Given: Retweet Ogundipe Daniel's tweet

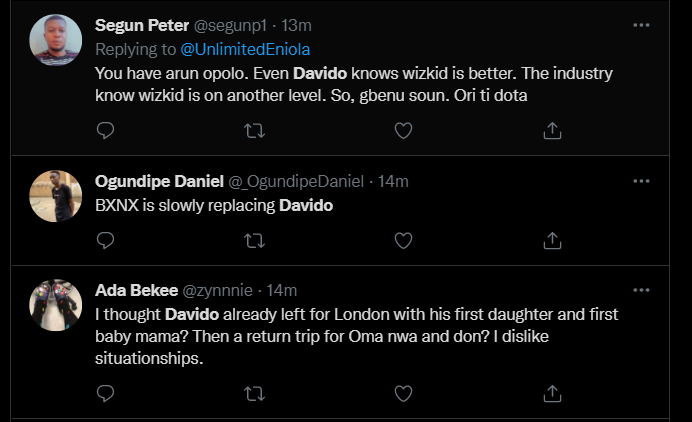Looking at the screenshot, I should 254,240.
